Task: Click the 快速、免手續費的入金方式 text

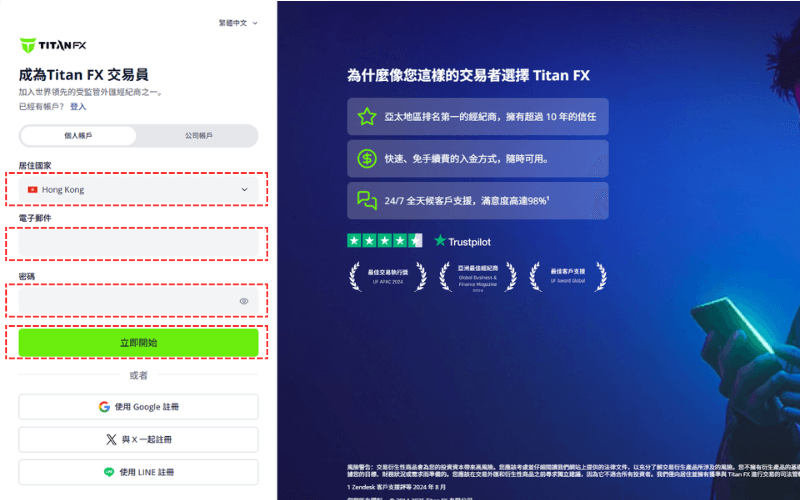Action: coord(467,159)
